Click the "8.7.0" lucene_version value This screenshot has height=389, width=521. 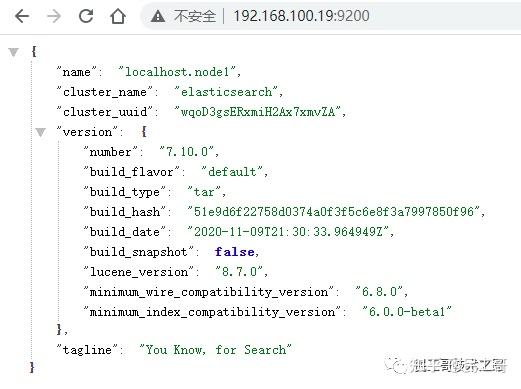[239, 272]
